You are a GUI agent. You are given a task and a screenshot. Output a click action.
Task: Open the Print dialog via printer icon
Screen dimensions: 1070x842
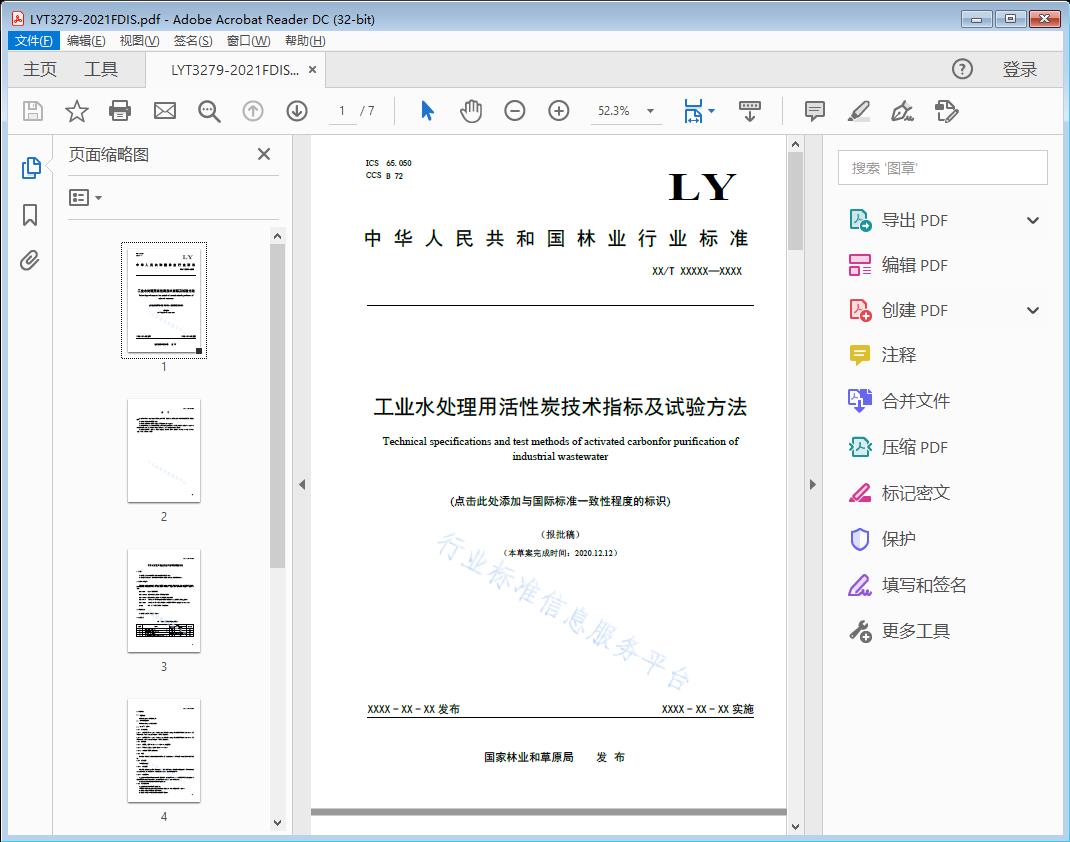(x=120, y=111)
